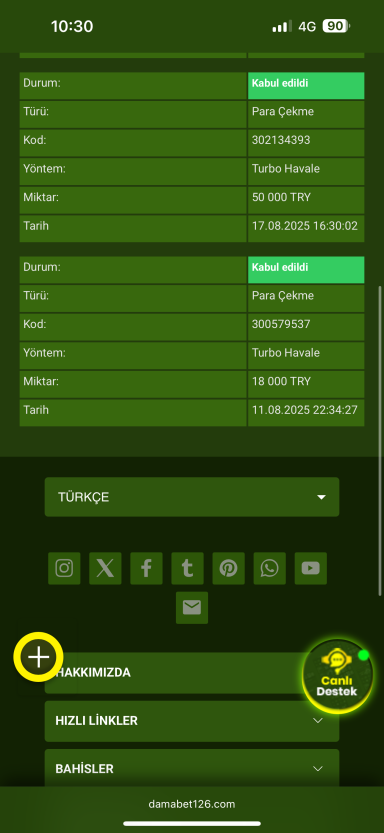Open the Tumblr social icon
The height and width of the screenshot is (833, 384).
187,568
